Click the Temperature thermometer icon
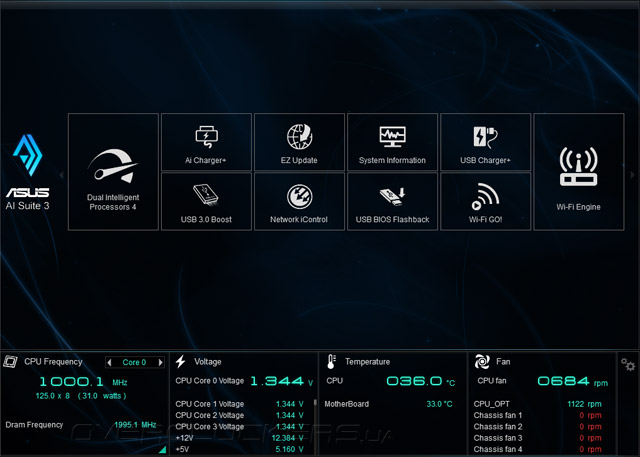640x457 pixels. [x=331, y=362]
